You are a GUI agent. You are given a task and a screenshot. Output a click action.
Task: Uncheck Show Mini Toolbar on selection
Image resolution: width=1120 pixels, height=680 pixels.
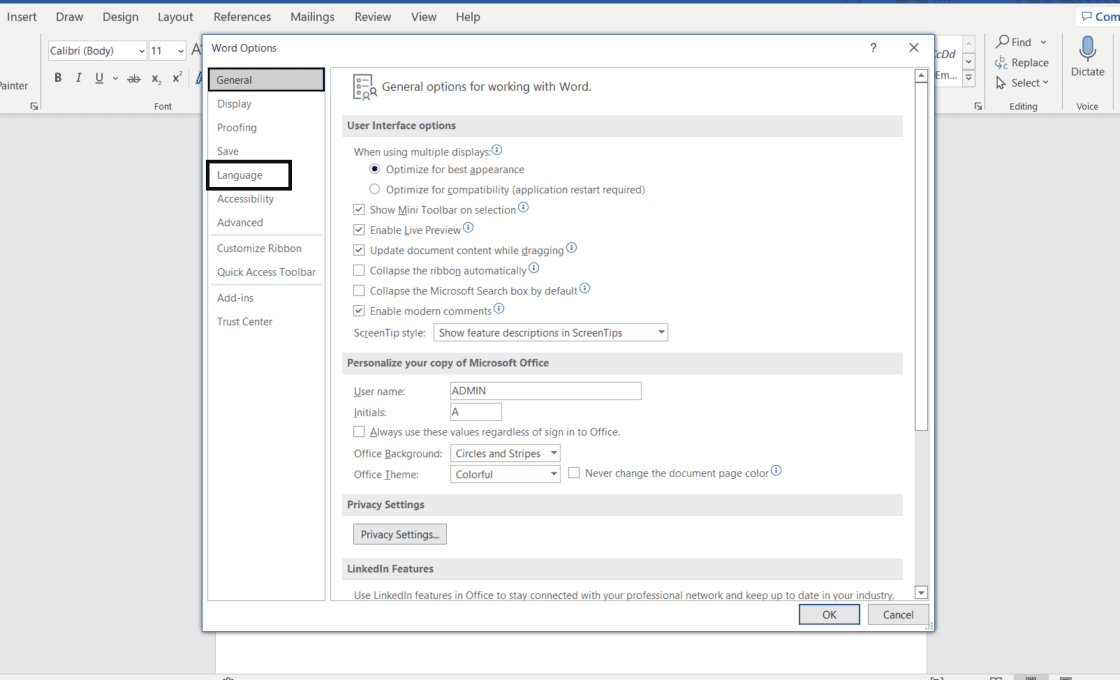359,210
